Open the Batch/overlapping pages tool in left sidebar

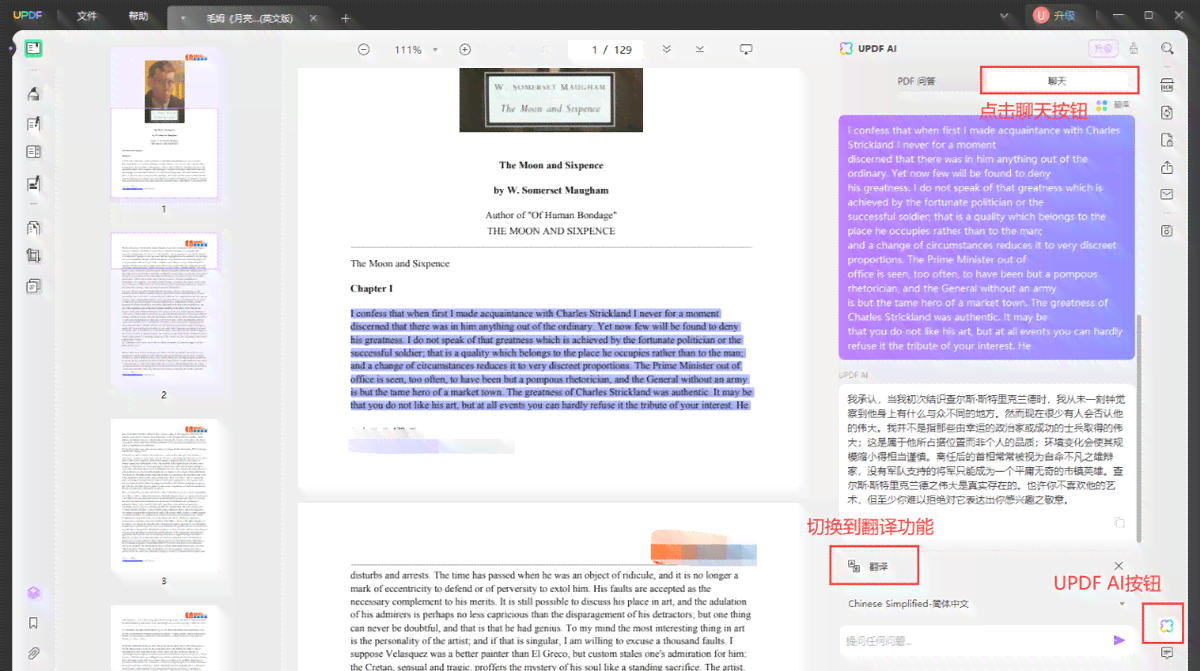coord(33,286)
